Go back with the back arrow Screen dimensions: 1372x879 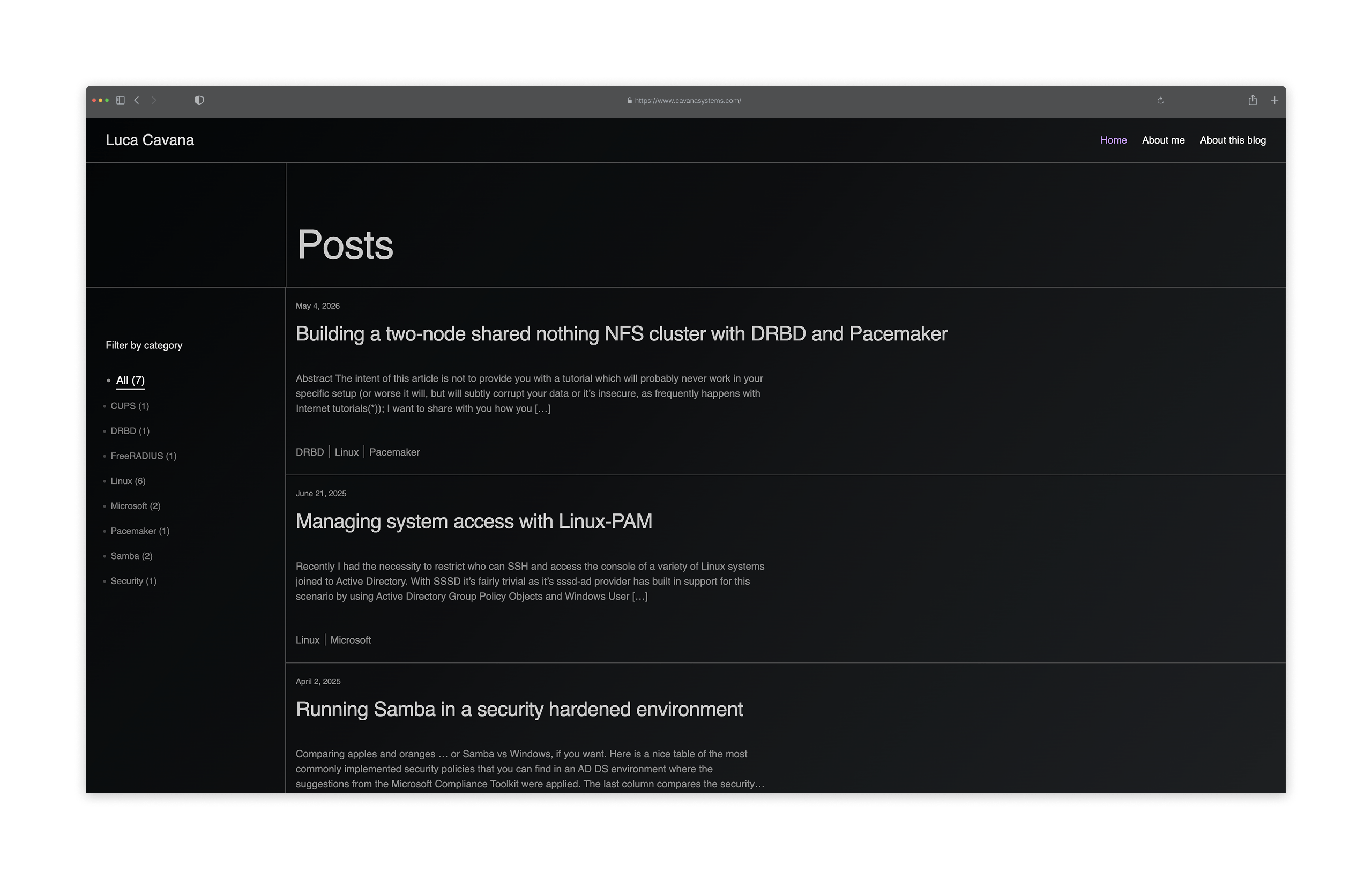(x=137, y=100)
